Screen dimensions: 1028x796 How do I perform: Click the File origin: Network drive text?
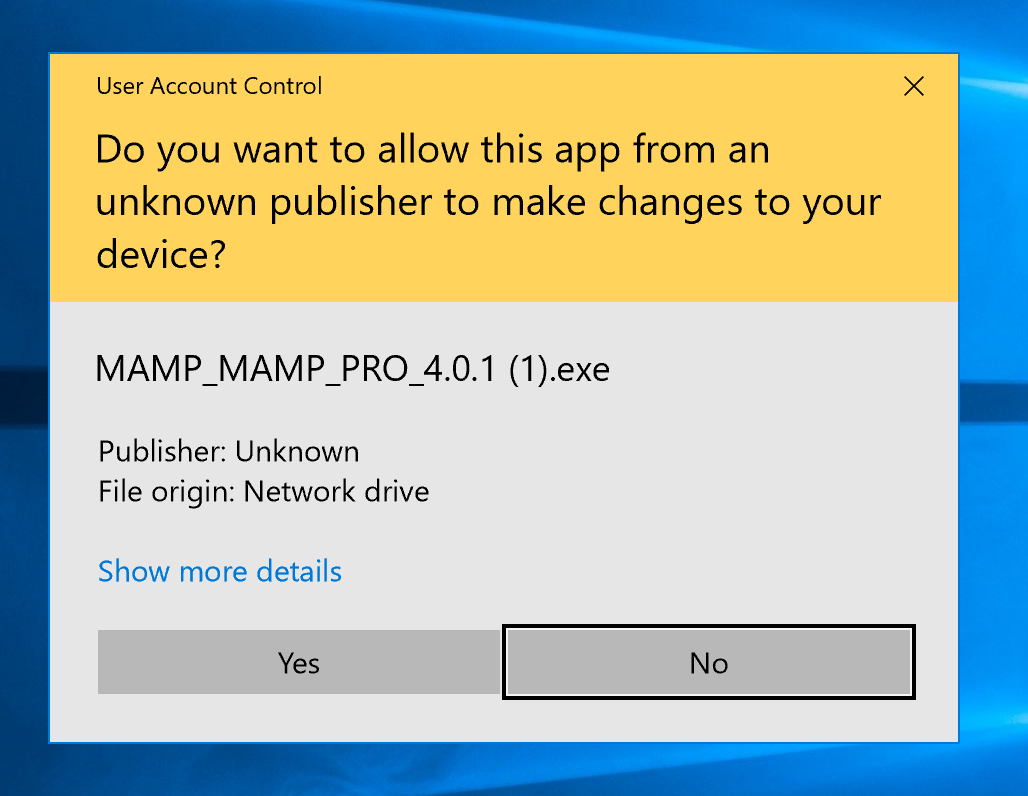click(263, 491)
